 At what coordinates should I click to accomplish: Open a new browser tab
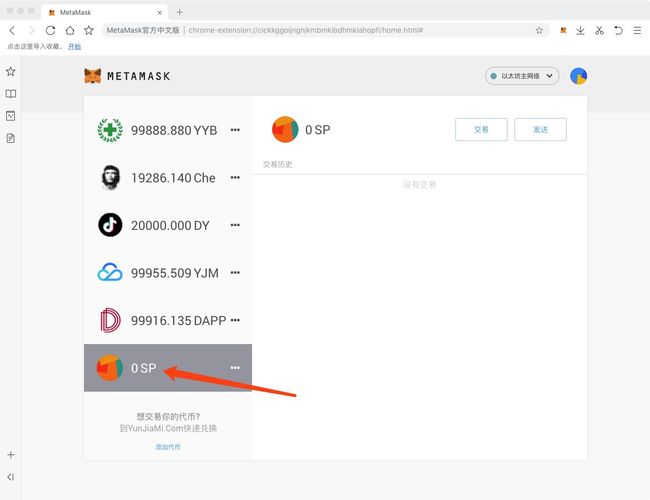[179, 12]
